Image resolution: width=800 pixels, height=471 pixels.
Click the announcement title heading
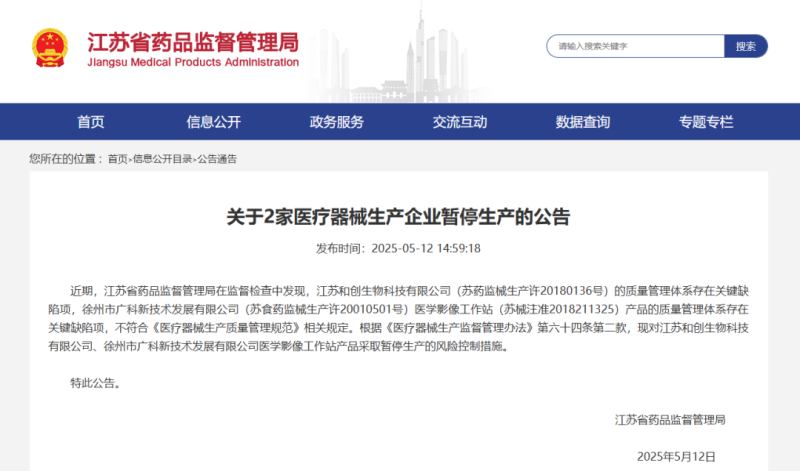click(399, 216)
